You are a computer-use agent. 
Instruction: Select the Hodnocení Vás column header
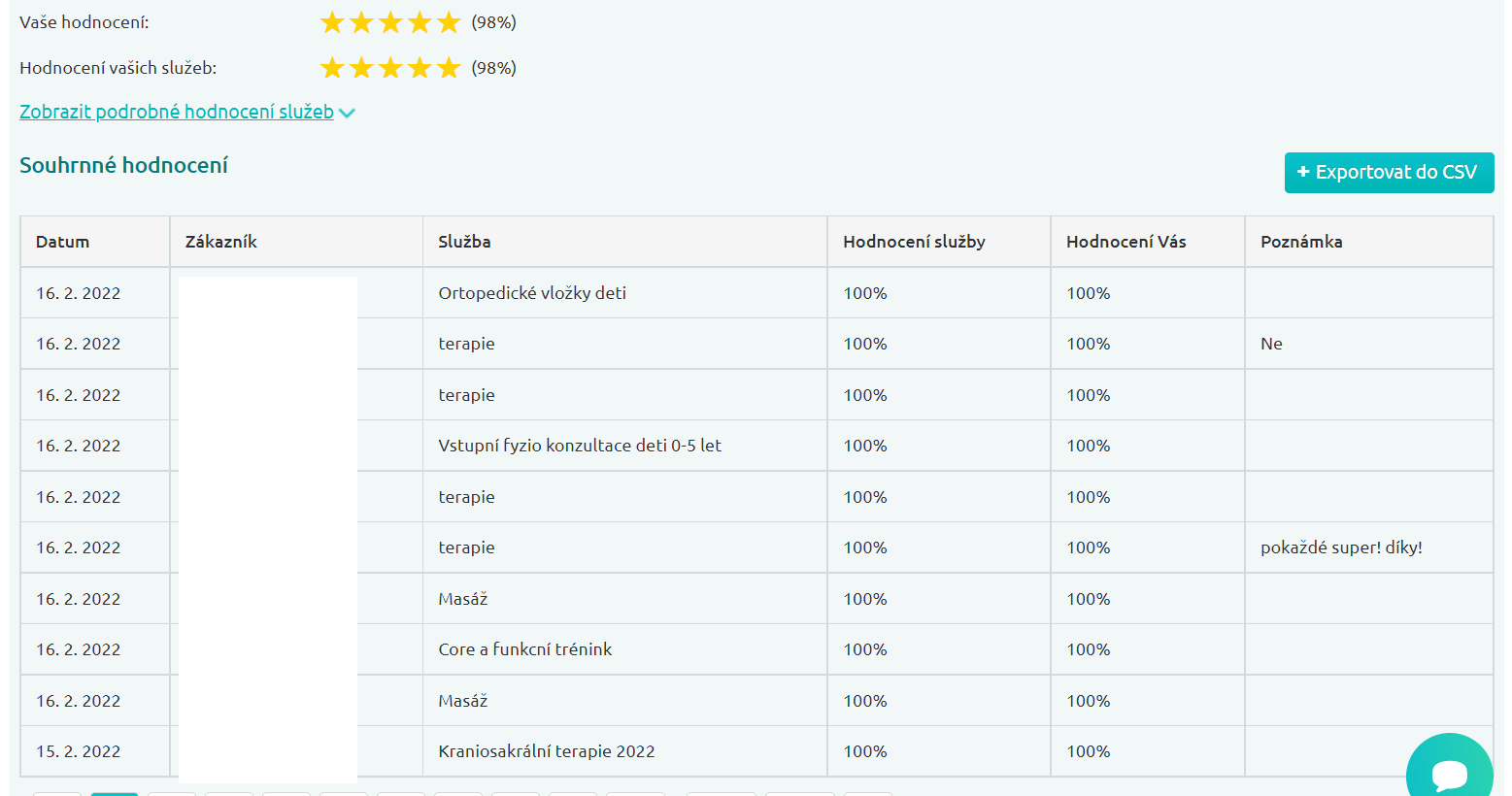tap(1126, 242)
